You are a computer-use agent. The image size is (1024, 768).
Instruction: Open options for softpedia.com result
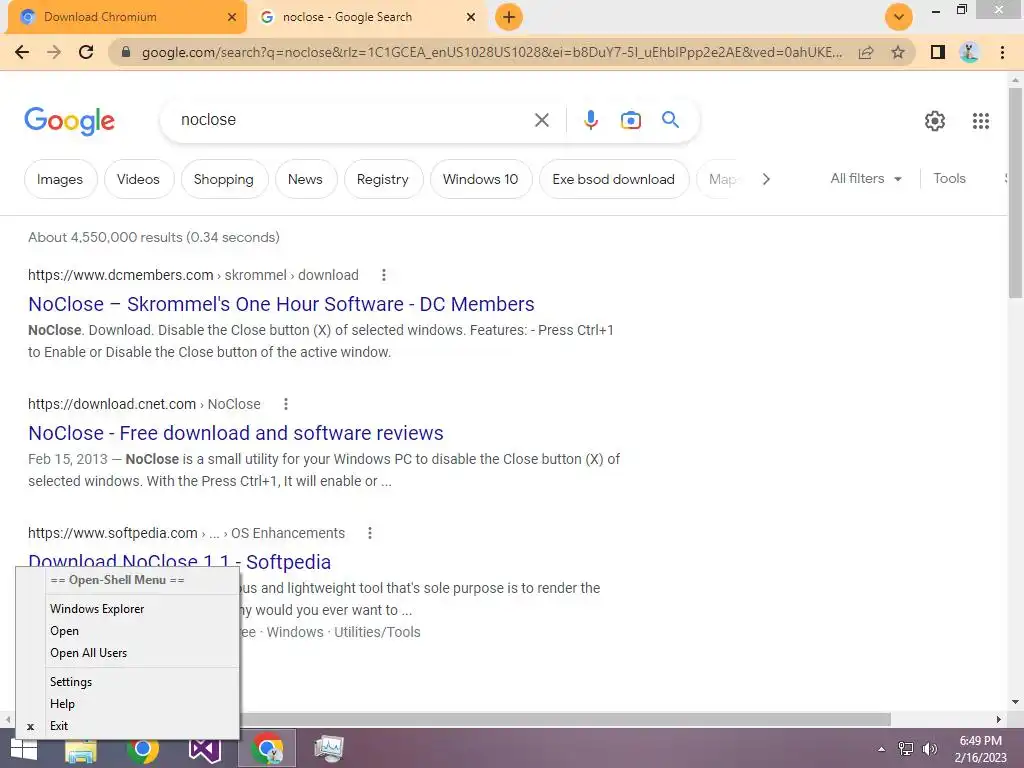[x=370, y=533]
